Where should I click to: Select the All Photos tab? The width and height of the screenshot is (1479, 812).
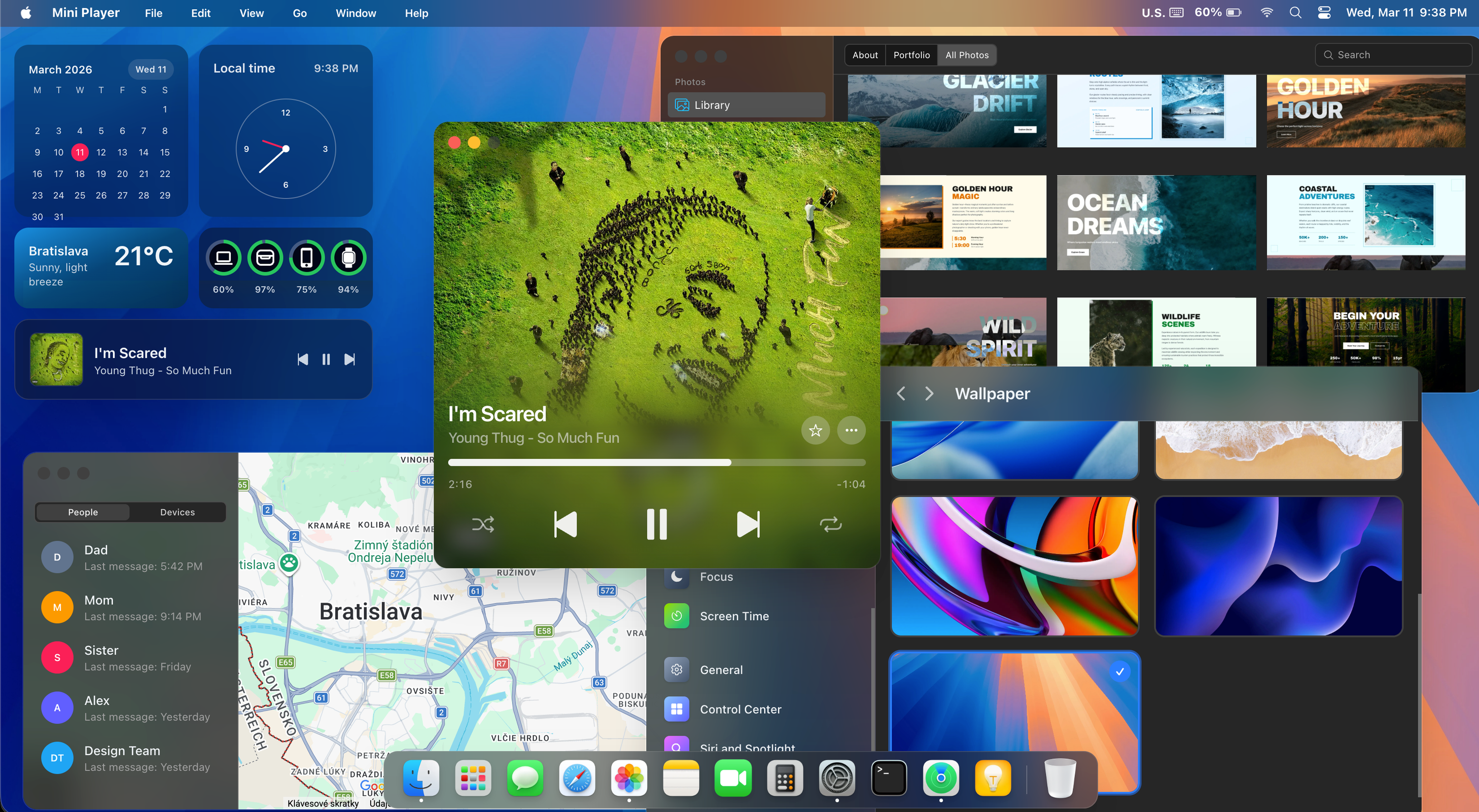[967, 55]
